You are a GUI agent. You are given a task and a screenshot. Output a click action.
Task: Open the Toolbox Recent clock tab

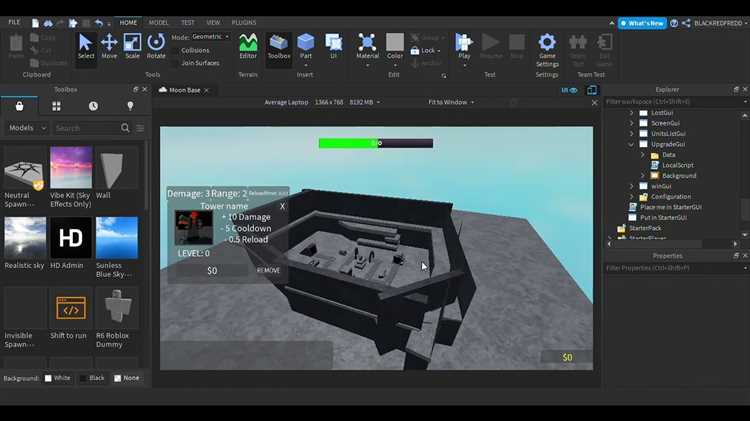tap(93, 106)
